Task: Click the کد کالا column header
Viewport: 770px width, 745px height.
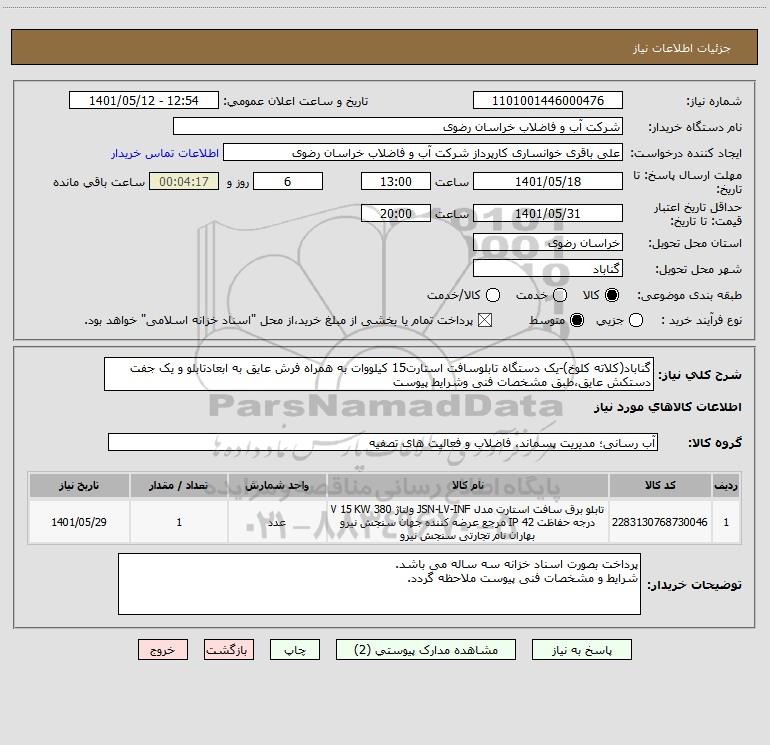Action: (x=660, y=485)
